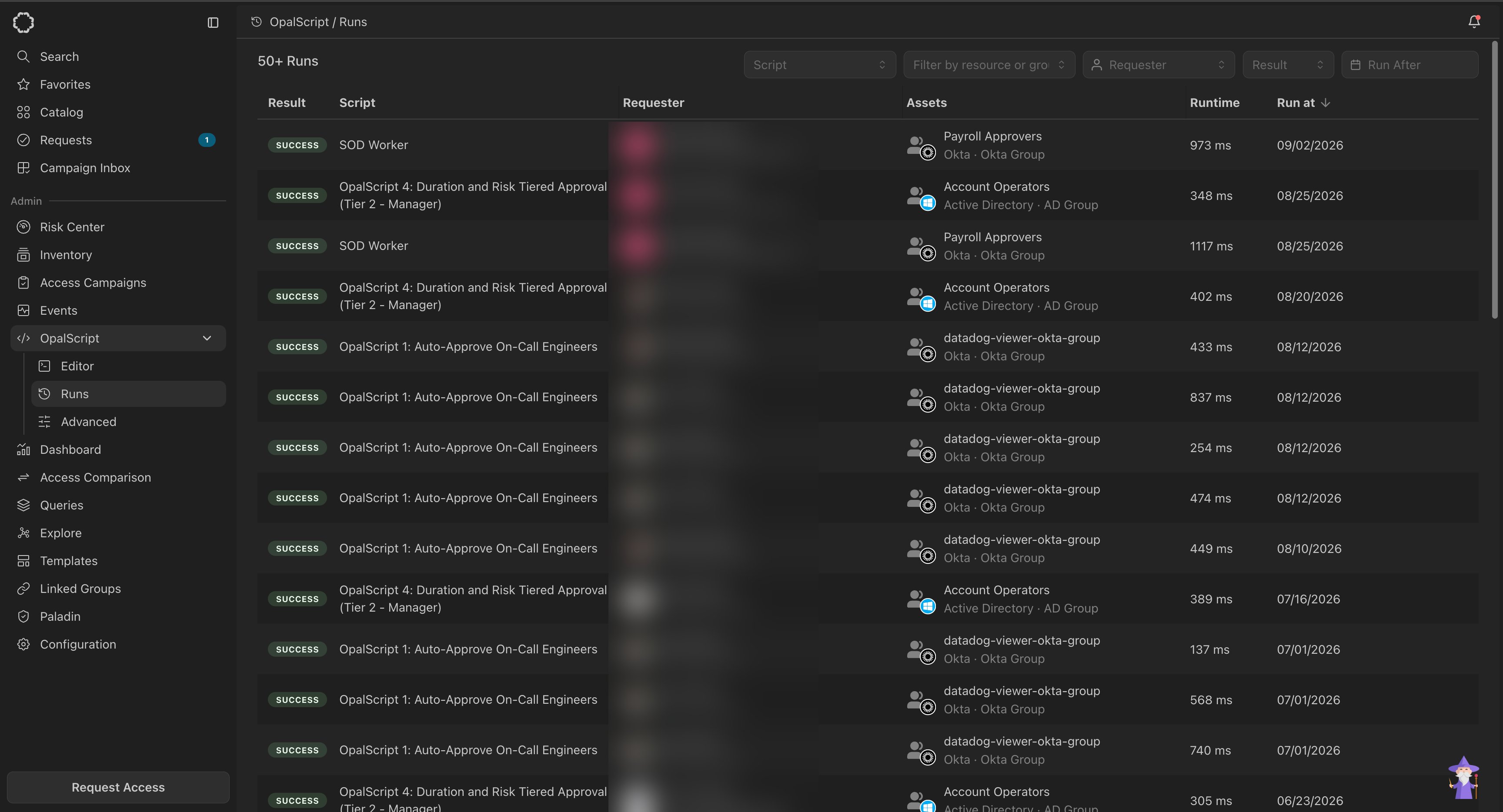Collapse the sidebar panel toggle
This screenshot has width=1503, height=812.
pos(213,22)
